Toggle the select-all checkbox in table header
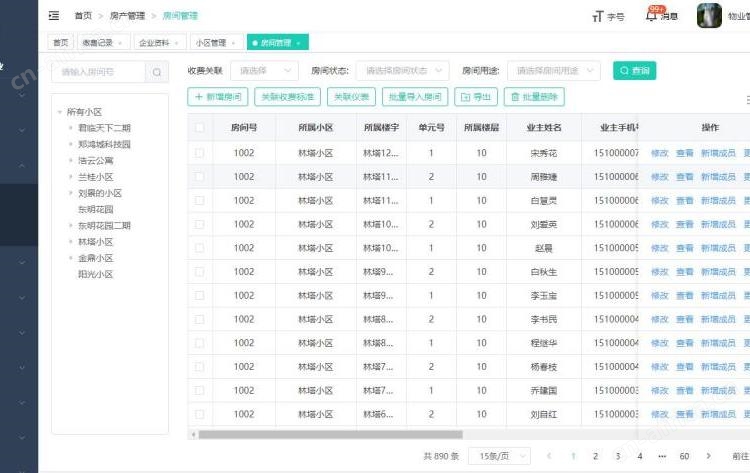The image size is (750, 473). pyautogui.click(x=200, y=128)
